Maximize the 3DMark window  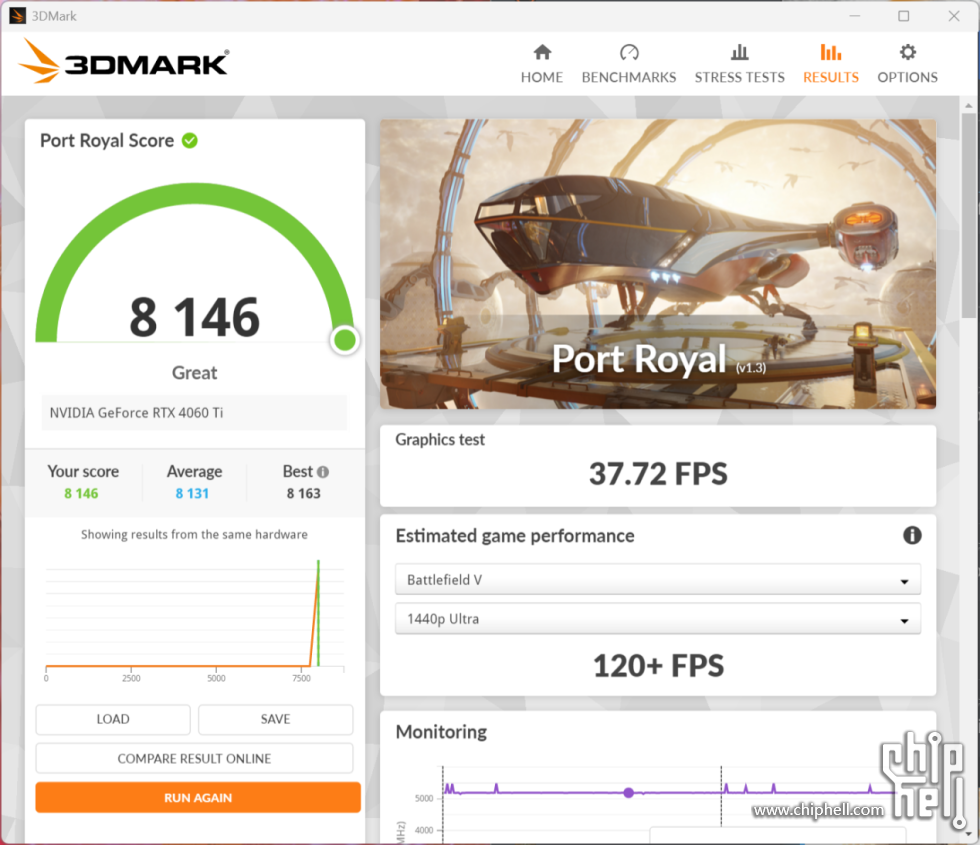(904, 16)
